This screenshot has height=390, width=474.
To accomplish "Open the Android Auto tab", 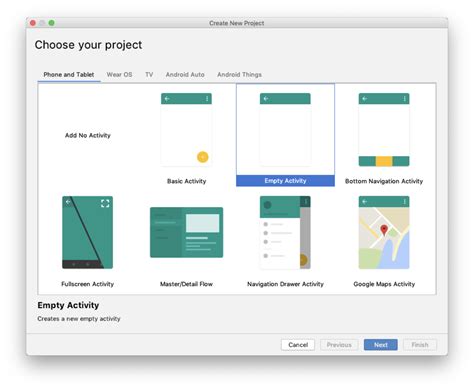I will click(185, 75).
